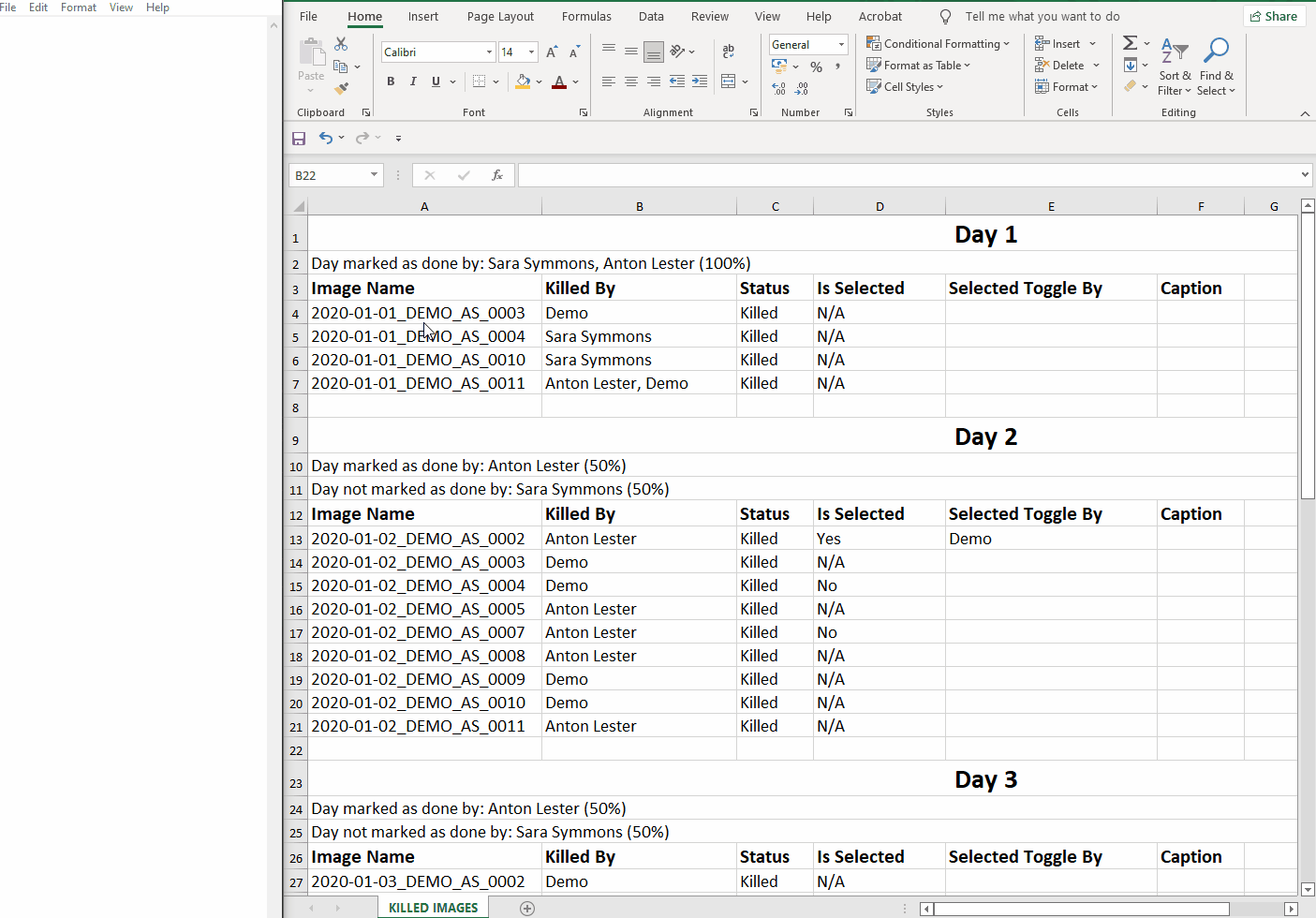Open the font size dropdown showing 14
Viewport: 1316px width, 918px height.
[x=531, y=52]
